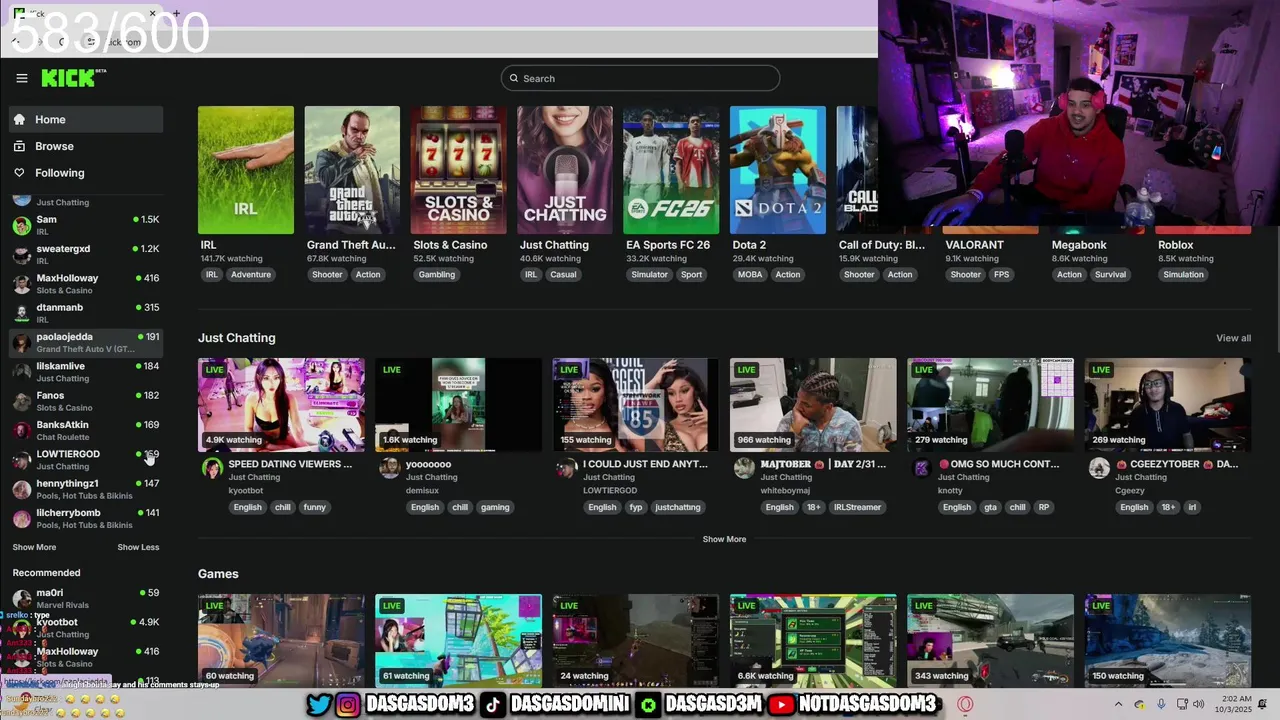The height and width of the screenshot is (720, 1280).
Task: Open the Dota 2 category thumbnail
Action: 778,170
